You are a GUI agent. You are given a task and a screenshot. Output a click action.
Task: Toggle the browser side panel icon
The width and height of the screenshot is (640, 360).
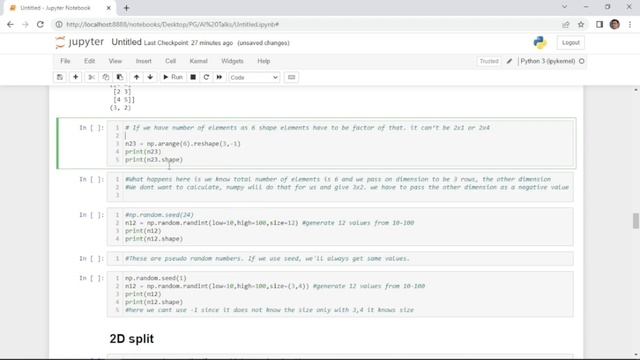tap(599, 24)
